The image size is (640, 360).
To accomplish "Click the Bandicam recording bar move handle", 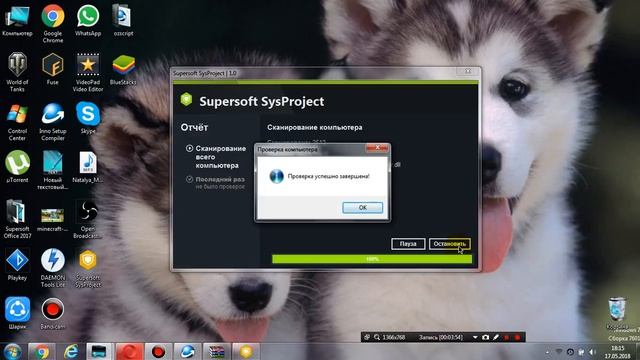I will point(367,337).
